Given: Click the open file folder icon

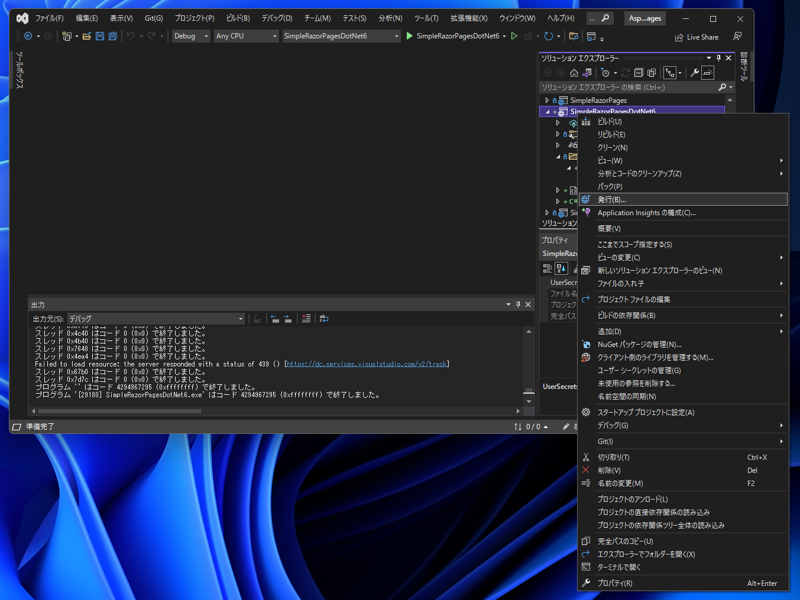Looking at the screenshot, I should (x=87, y=36).
